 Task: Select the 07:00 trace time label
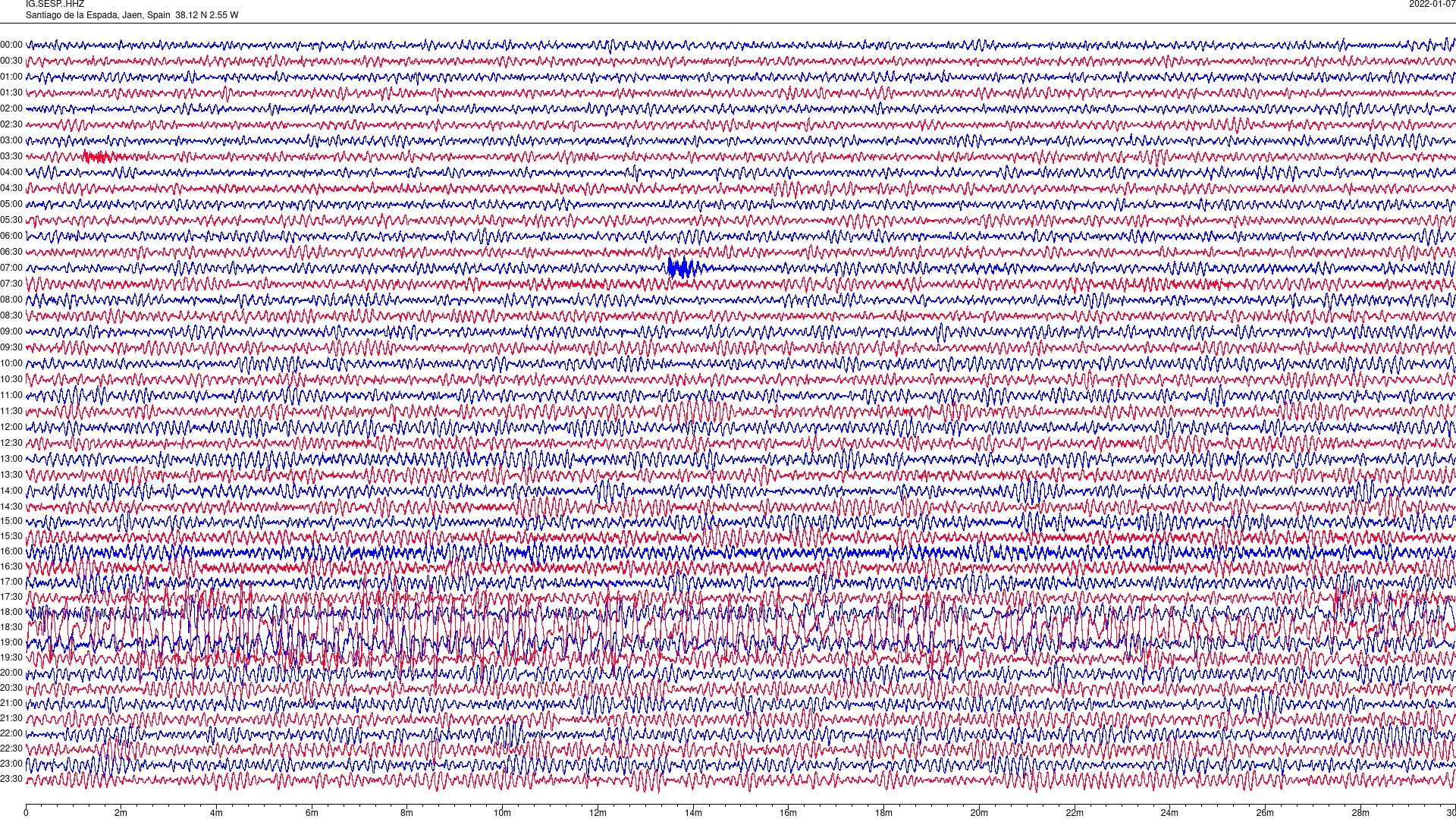click(x=11, y=268)
